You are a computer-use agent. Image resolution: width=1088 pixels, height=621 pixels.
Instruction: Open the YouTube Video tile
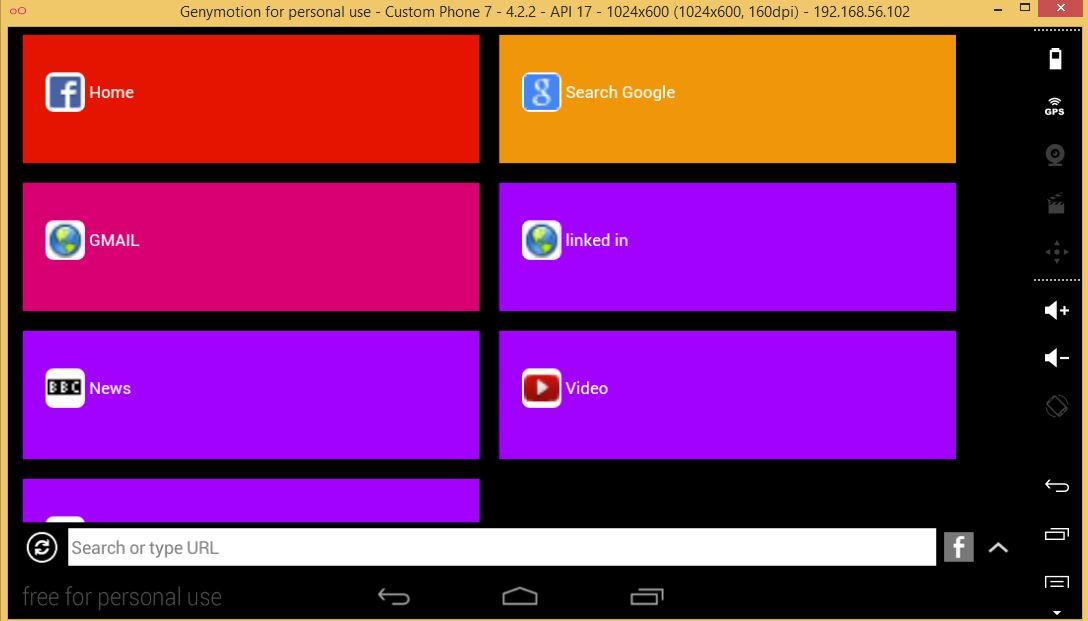[727, 394]
